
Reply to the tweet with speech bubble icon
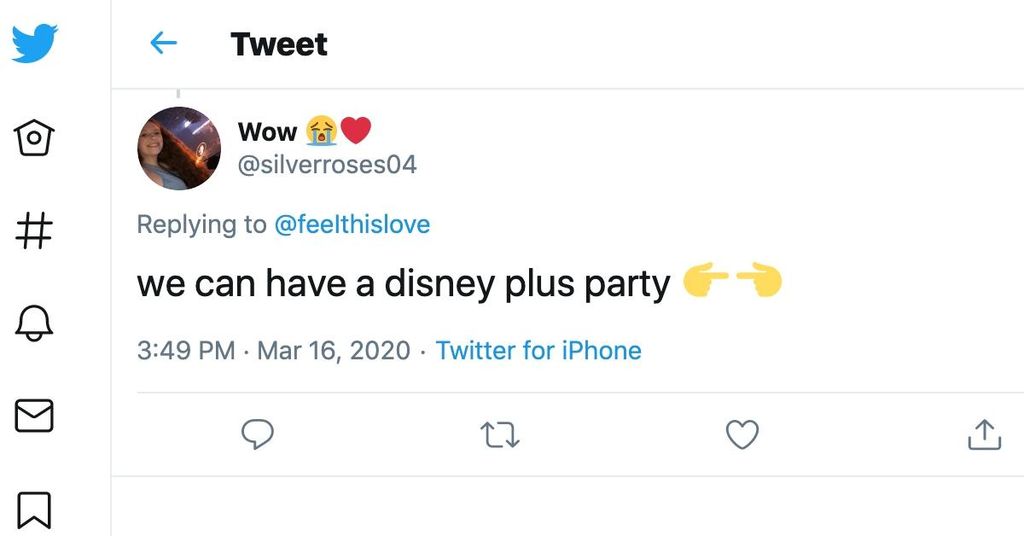tap(257, 434)
